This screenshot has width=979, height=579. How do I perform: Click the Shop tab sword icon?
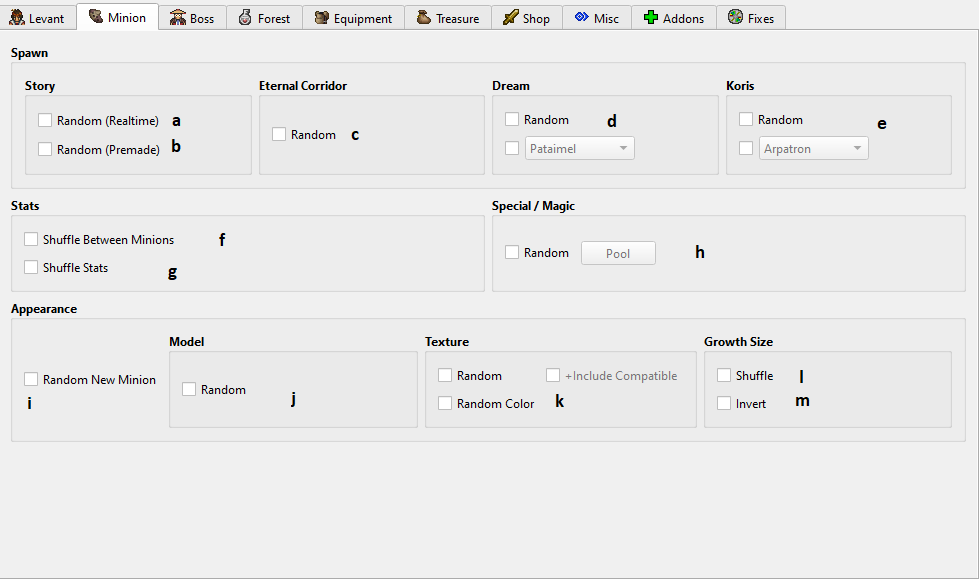click(511, 17)
